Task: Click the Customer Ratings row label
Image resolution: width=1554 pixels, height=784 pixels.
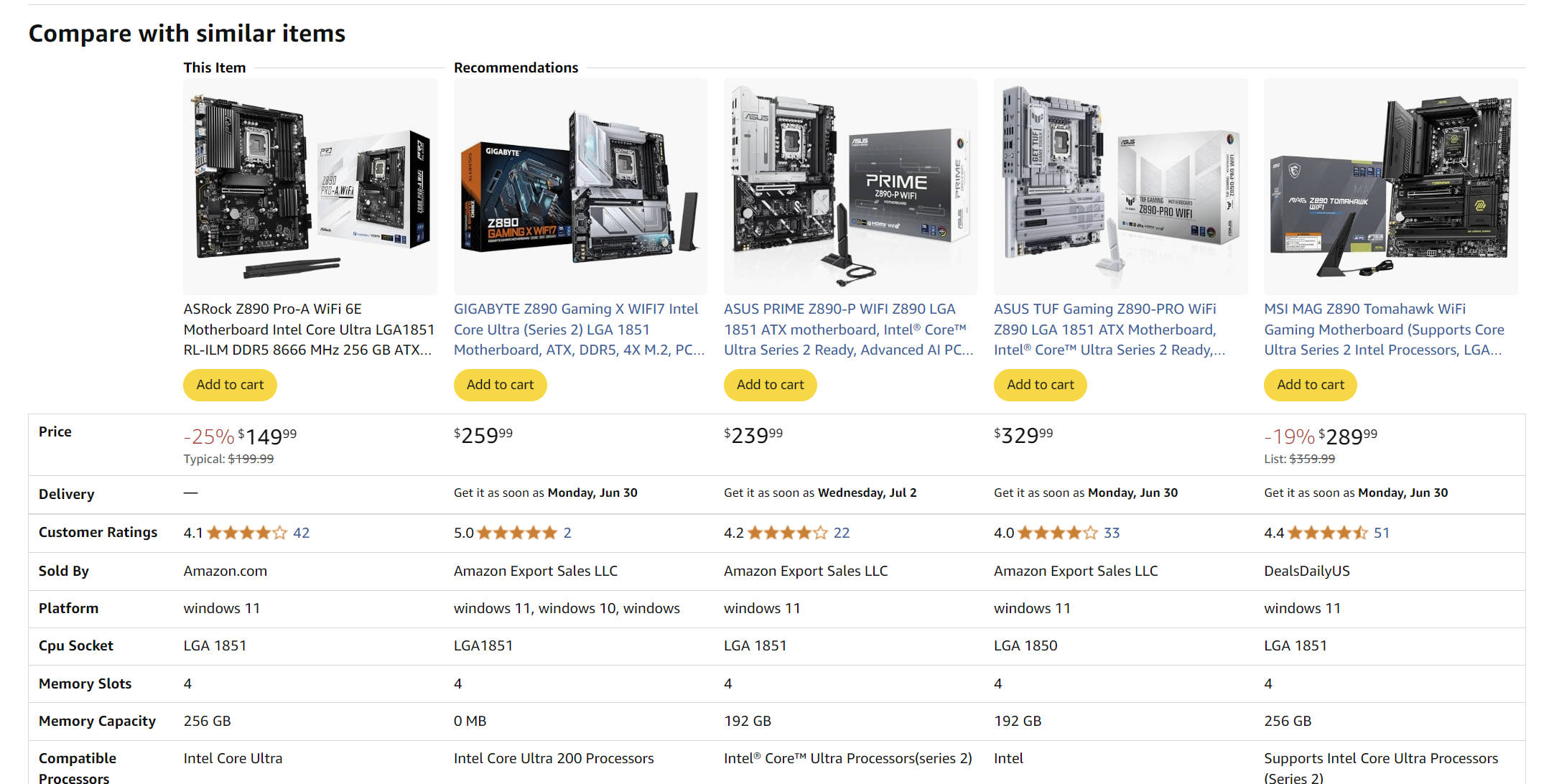Action: point(98,532)
